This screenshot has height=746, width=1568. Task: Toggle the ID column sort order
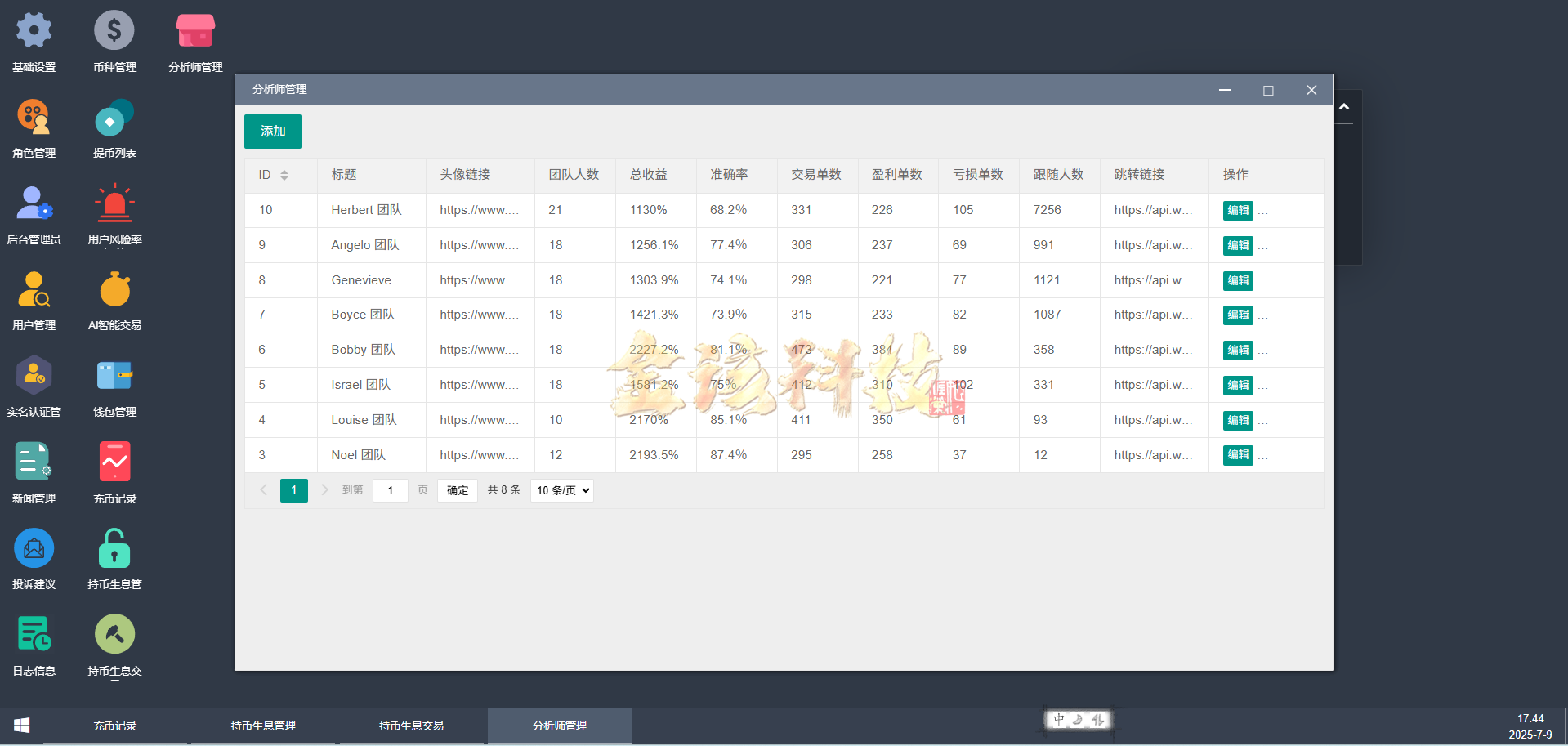284,175
